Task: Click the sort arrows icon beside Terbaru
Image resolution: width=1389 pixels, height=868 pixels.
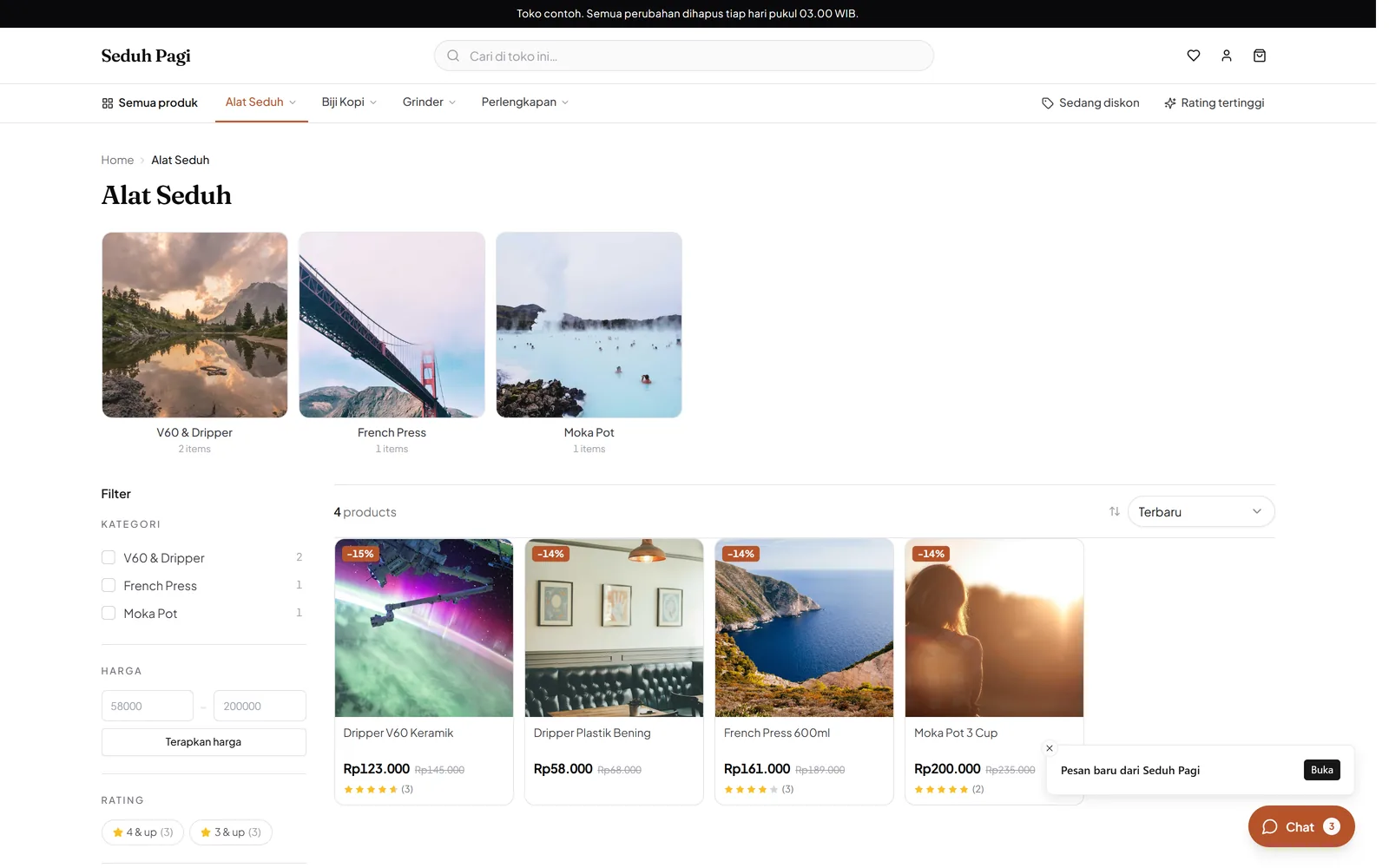Action: pyautogui.click(x=1115, y=511)
